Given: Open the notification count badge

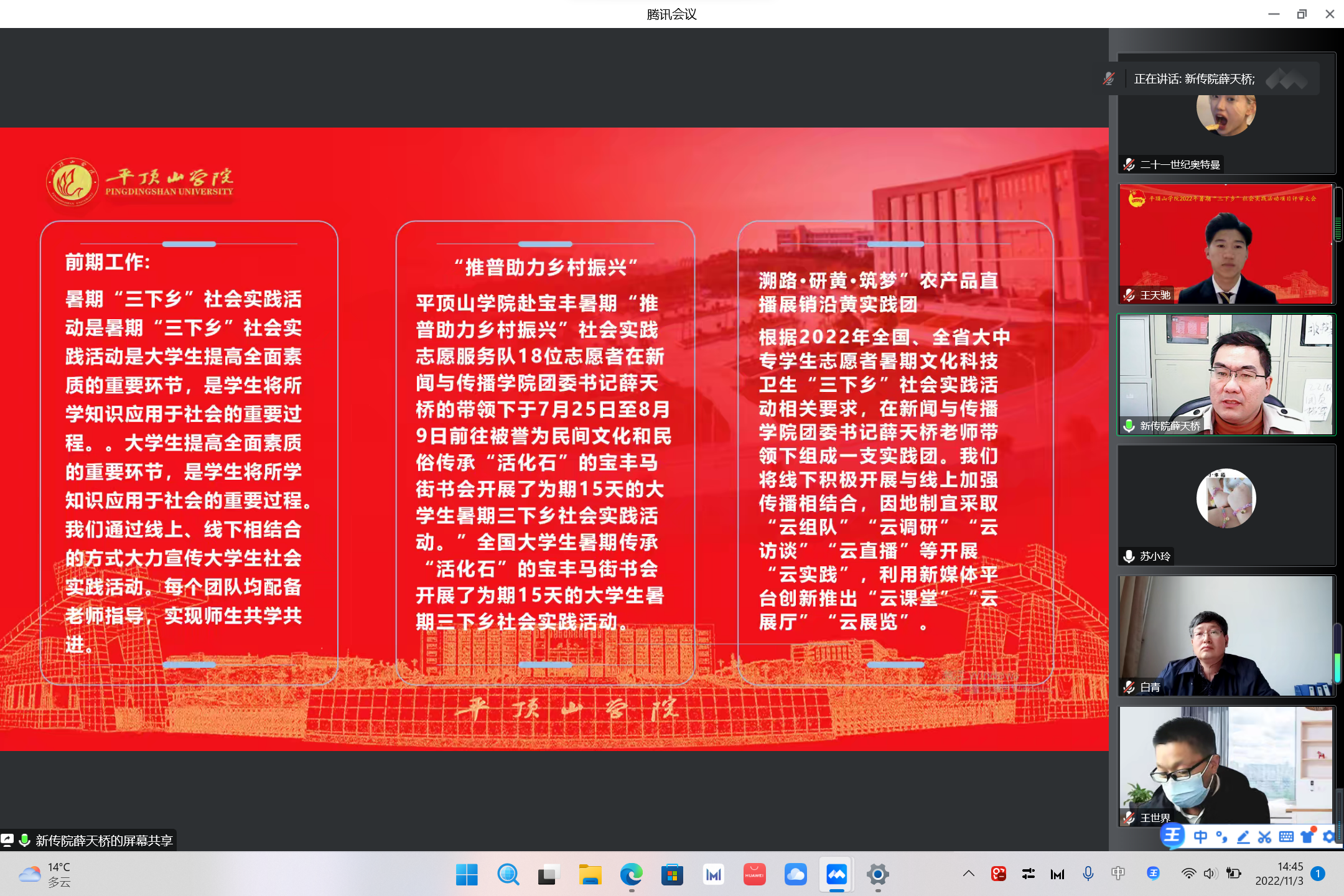Looking at the screenshot, I should click(1317, 874).
